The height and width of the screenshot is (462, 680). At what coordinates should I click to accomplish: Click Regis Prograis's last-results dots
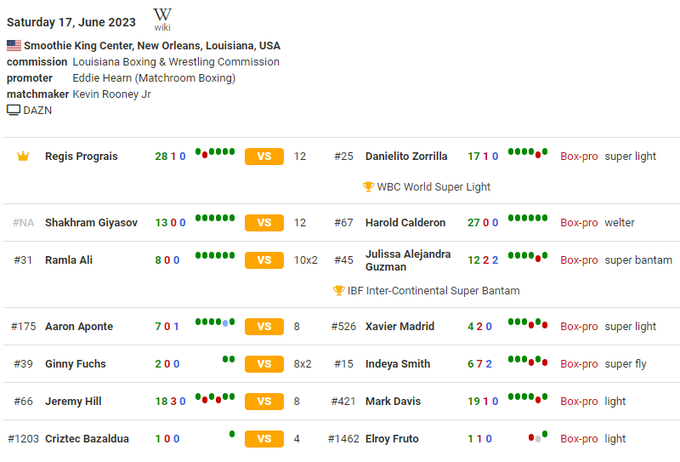(x=215, y=153)
